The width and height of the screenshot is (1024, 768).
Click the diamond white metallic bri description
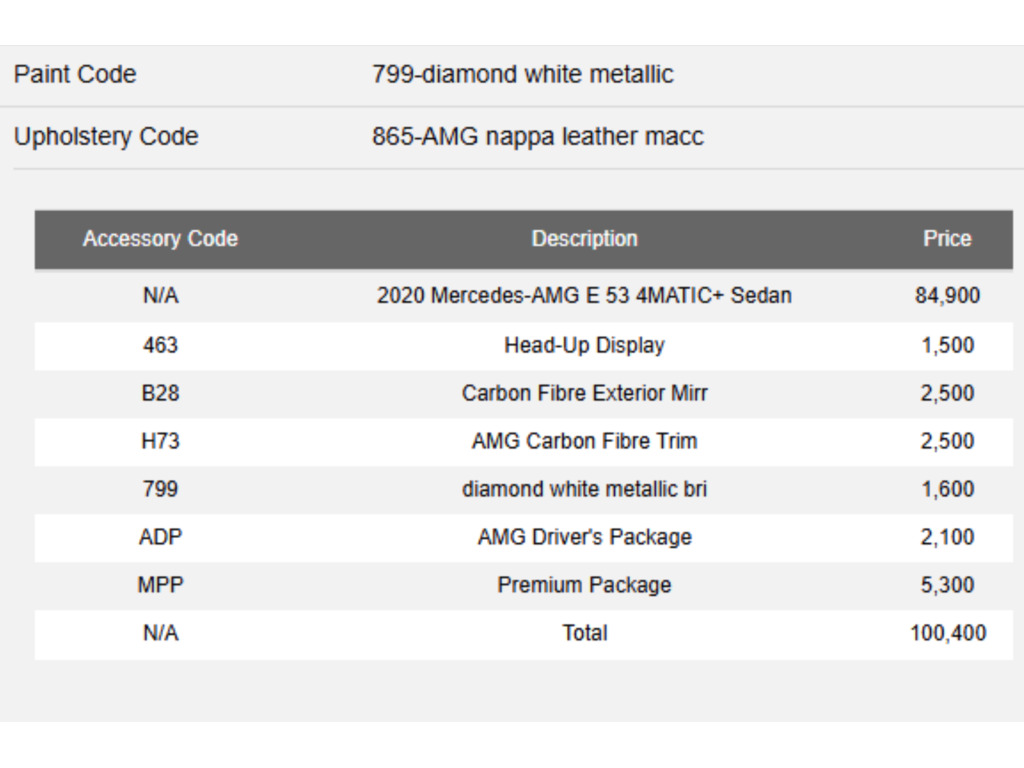[584, 489]
